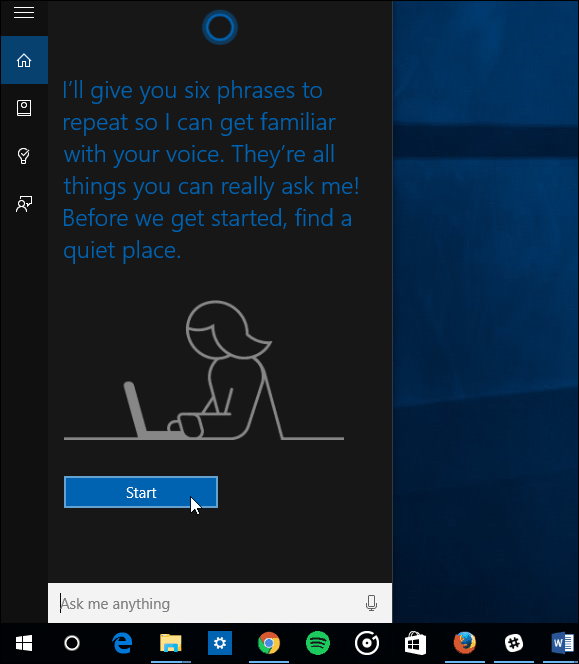Open the Reminders lightbulb icon
Image resolution: width=579 pixels, height=664 pixels.
(24, 156)
